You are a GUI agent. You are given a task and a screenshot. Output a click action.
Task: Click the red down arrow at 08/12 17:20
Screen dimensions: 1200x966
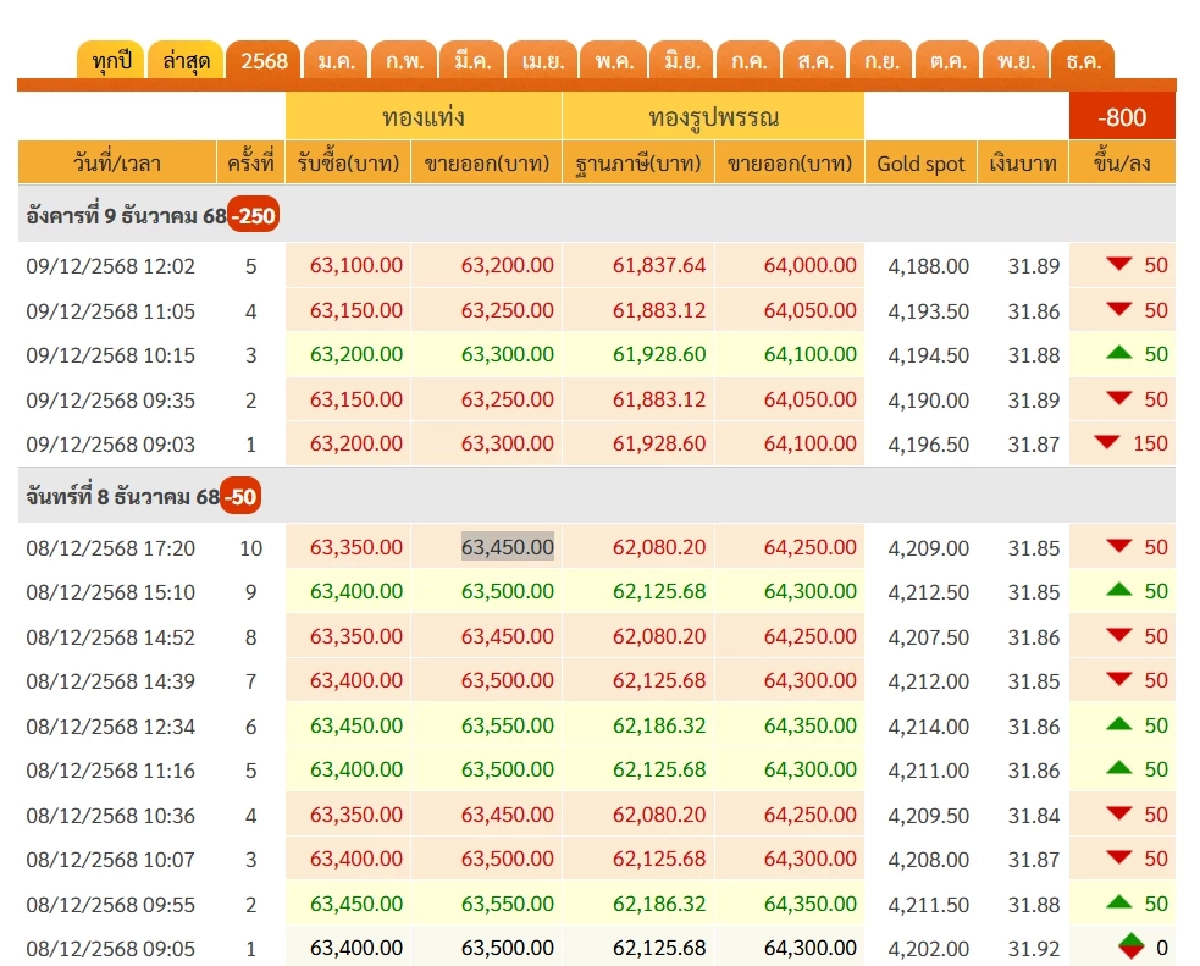1119,546
